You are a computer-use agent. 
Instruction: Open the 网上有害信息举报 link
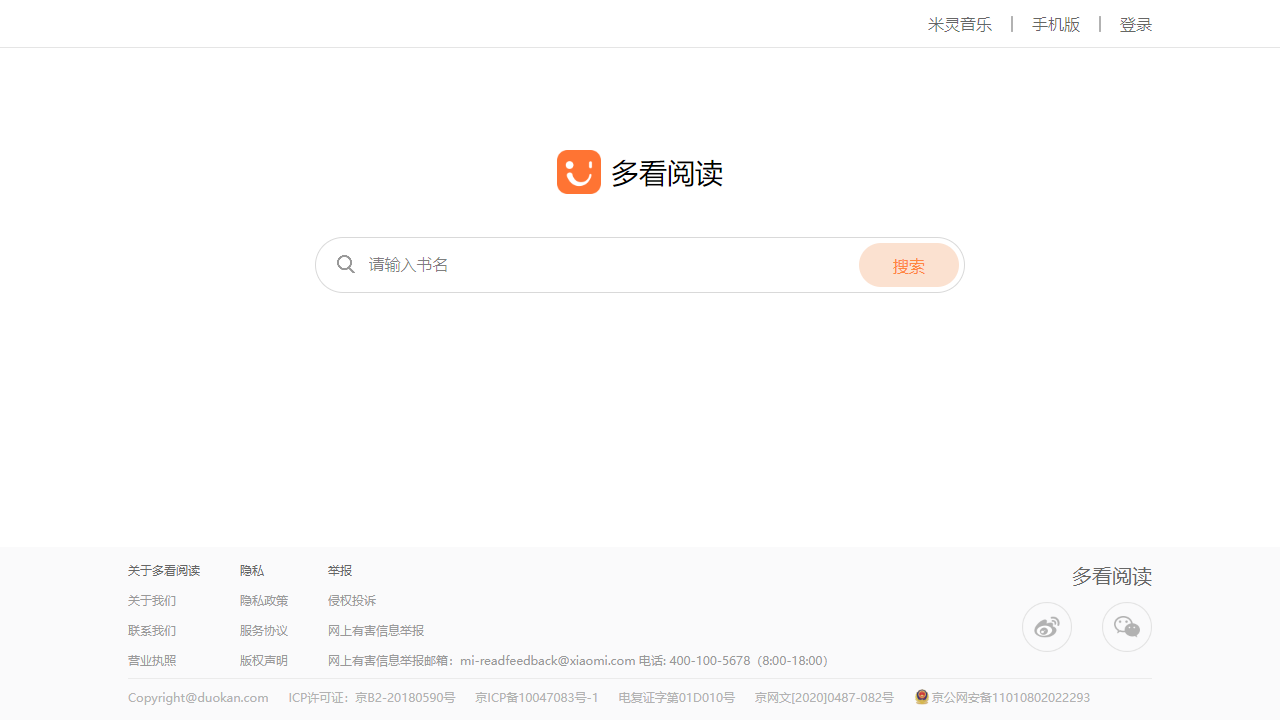pos(376,631)
